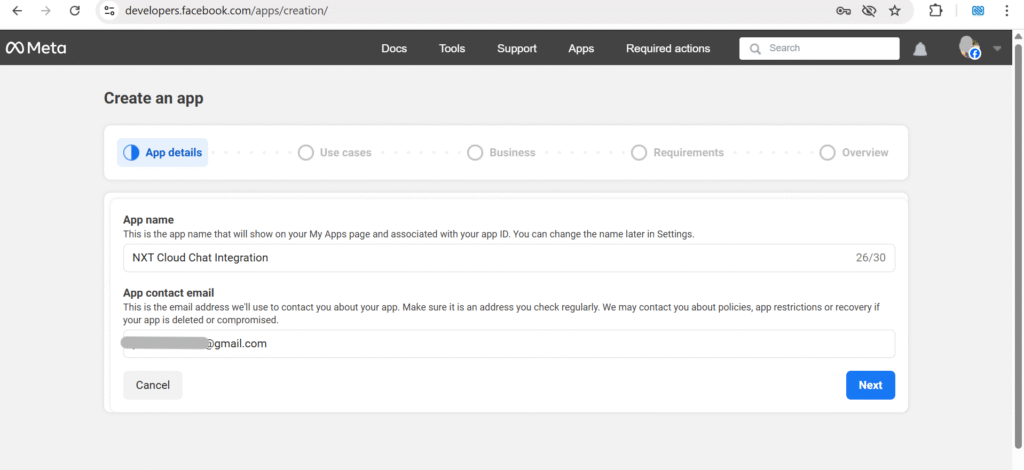The width and height of the screenshot is (1024, 470).
Task: Open the browser extensions puzzle icon
Action: point(936,11)
